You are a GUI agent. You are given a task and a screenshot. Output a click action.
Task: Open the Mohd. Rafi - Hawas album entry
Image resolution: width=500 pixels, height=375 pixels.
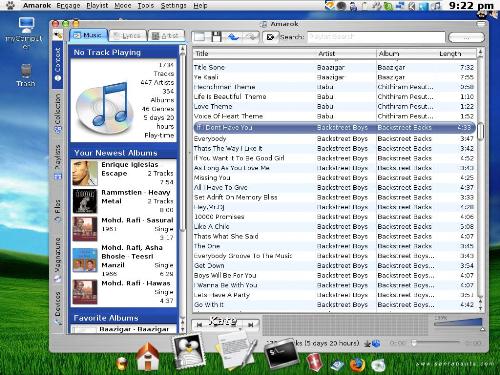tap(123, 292)
